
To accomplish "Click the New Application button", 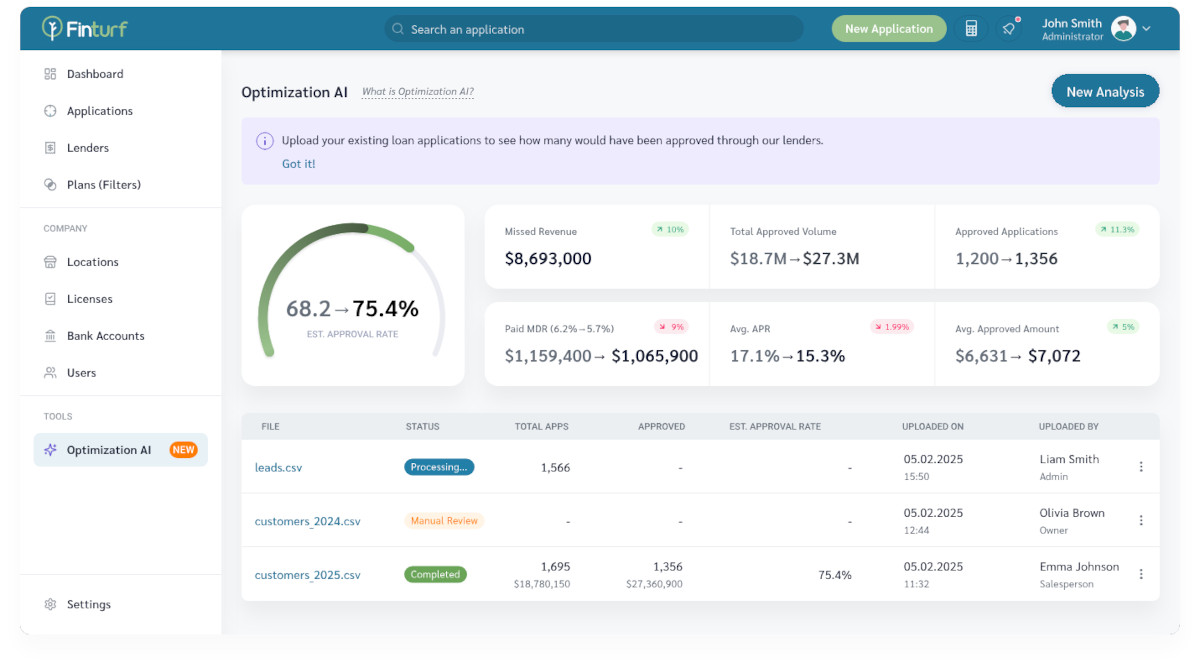I will coord(888,28).
